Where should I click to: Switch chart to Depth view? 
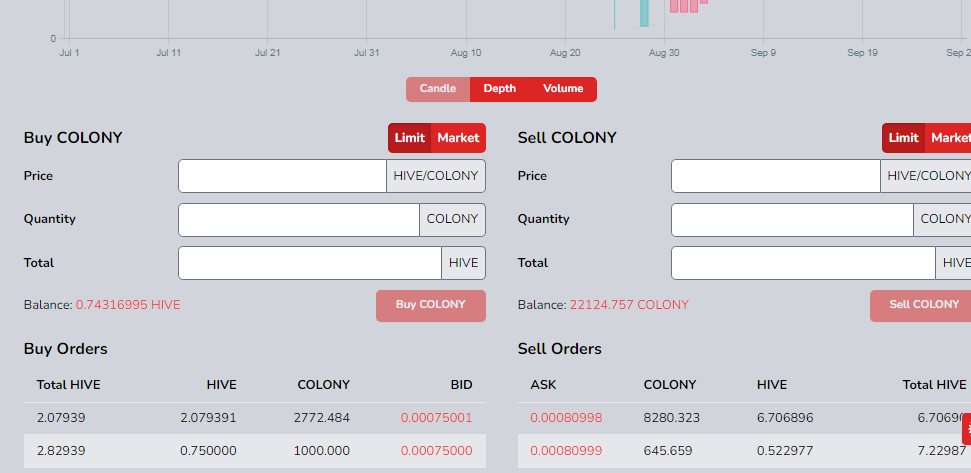click(x=499, y=89)
